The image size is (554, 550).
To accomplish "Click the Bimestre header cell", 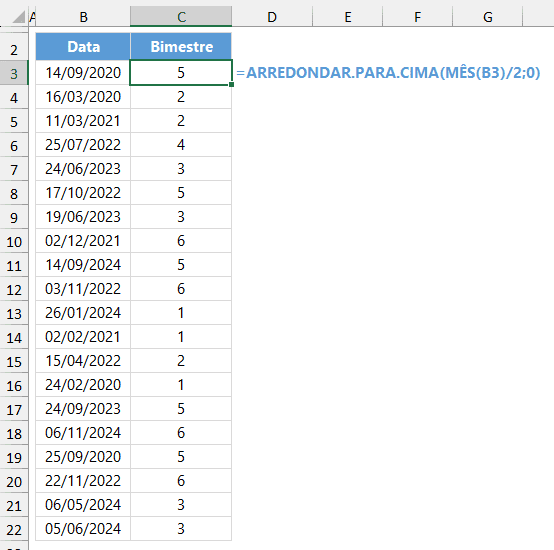I will coord(181,47).
